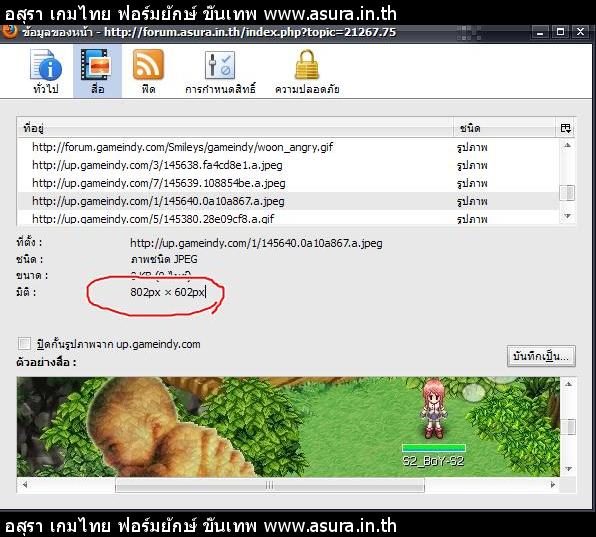The image size is (596, 537).
Task: Click the horizontal scrollbar thumb under preview
Action: 269,485
